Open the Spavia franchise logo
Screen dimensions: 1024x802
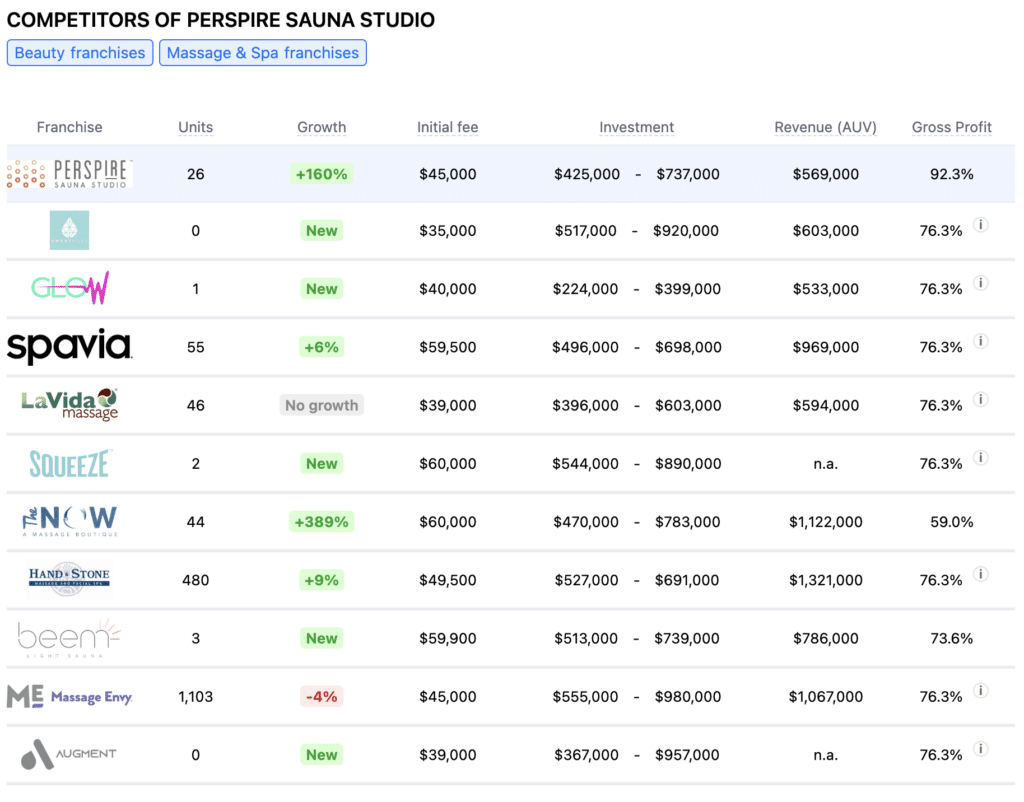[69, 346]
